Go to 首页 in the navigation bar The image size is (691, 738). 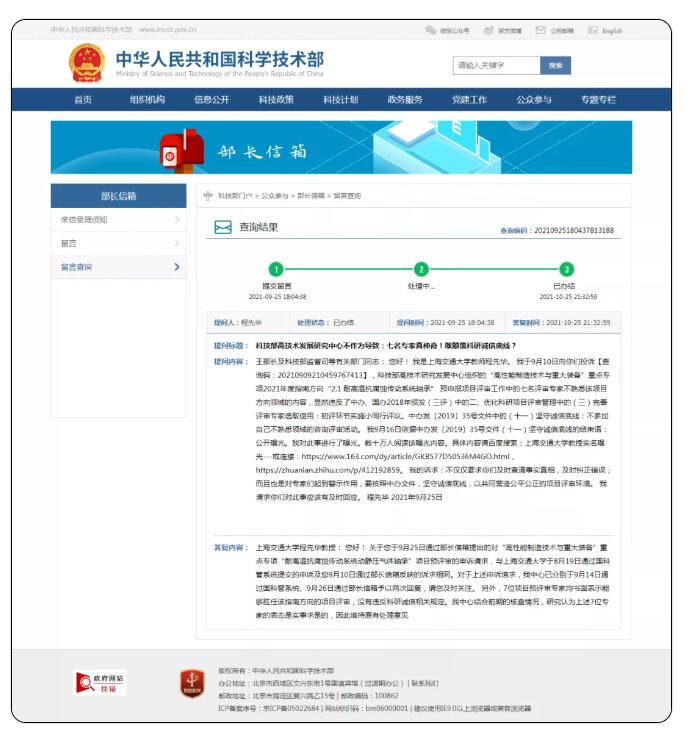pyautogui.click(x=83, y=99)
